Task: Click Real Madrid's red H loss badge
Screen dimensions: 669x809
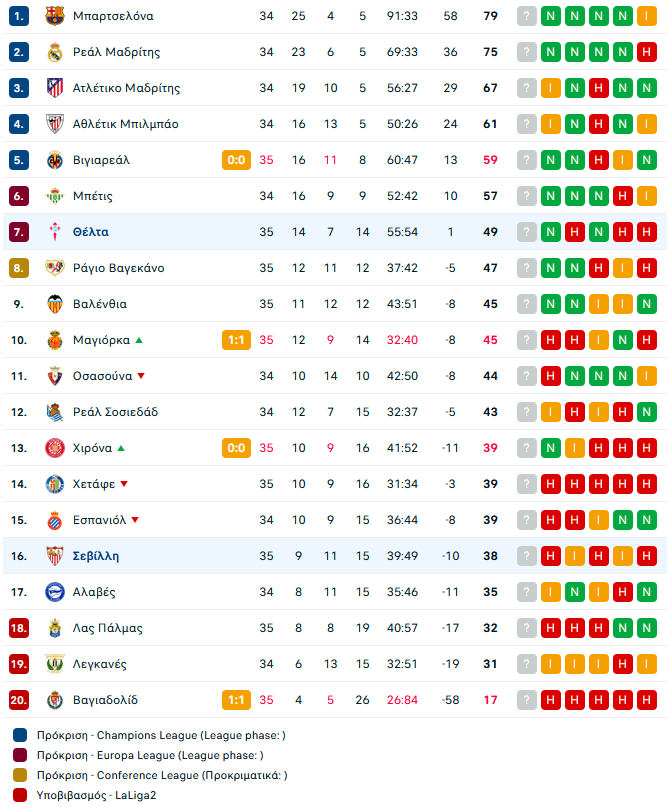Action: (x=647, y=52)
